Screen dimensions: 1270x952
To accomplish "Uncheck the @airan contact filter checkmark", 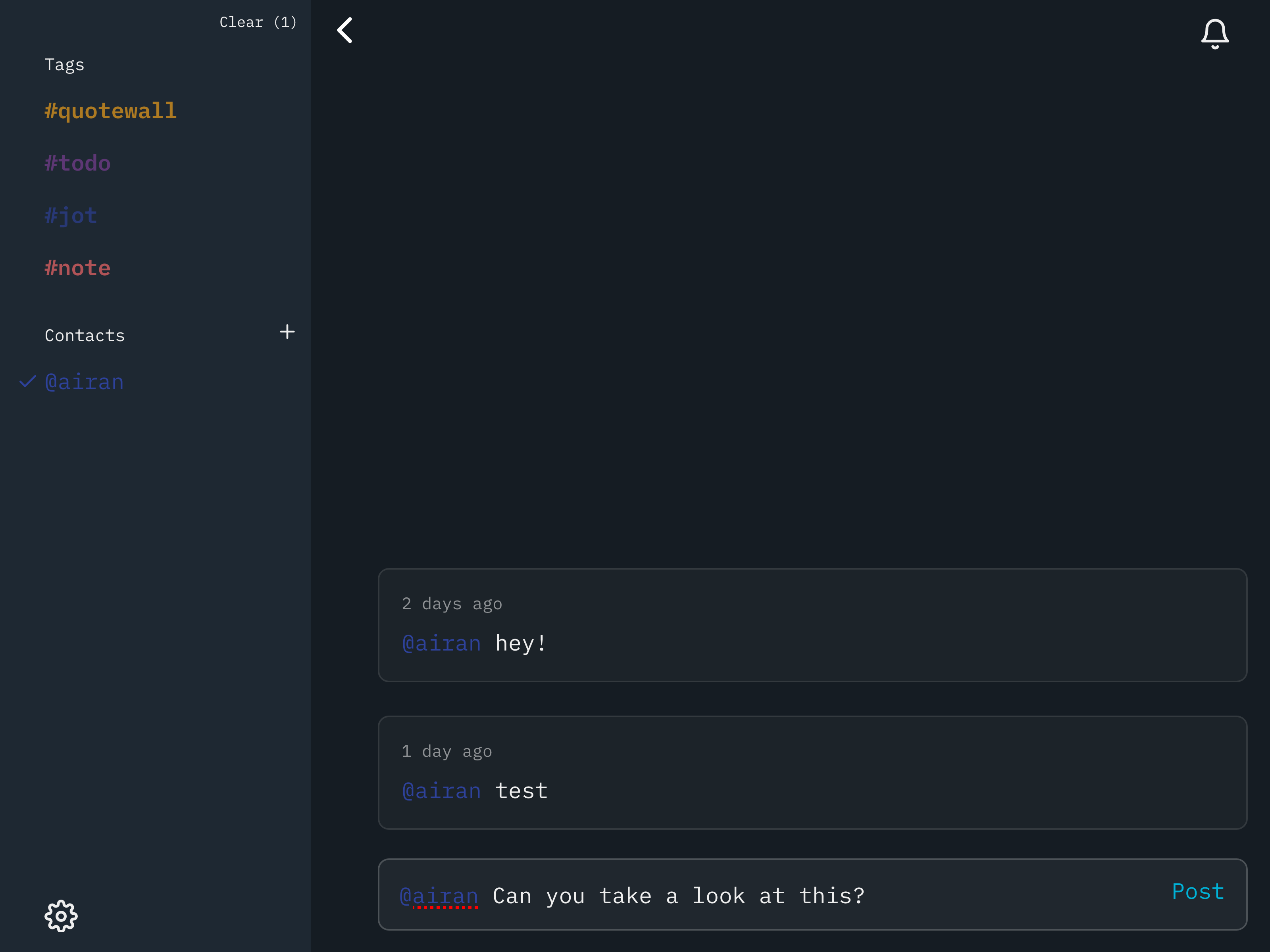I will (x=27, y=382).
